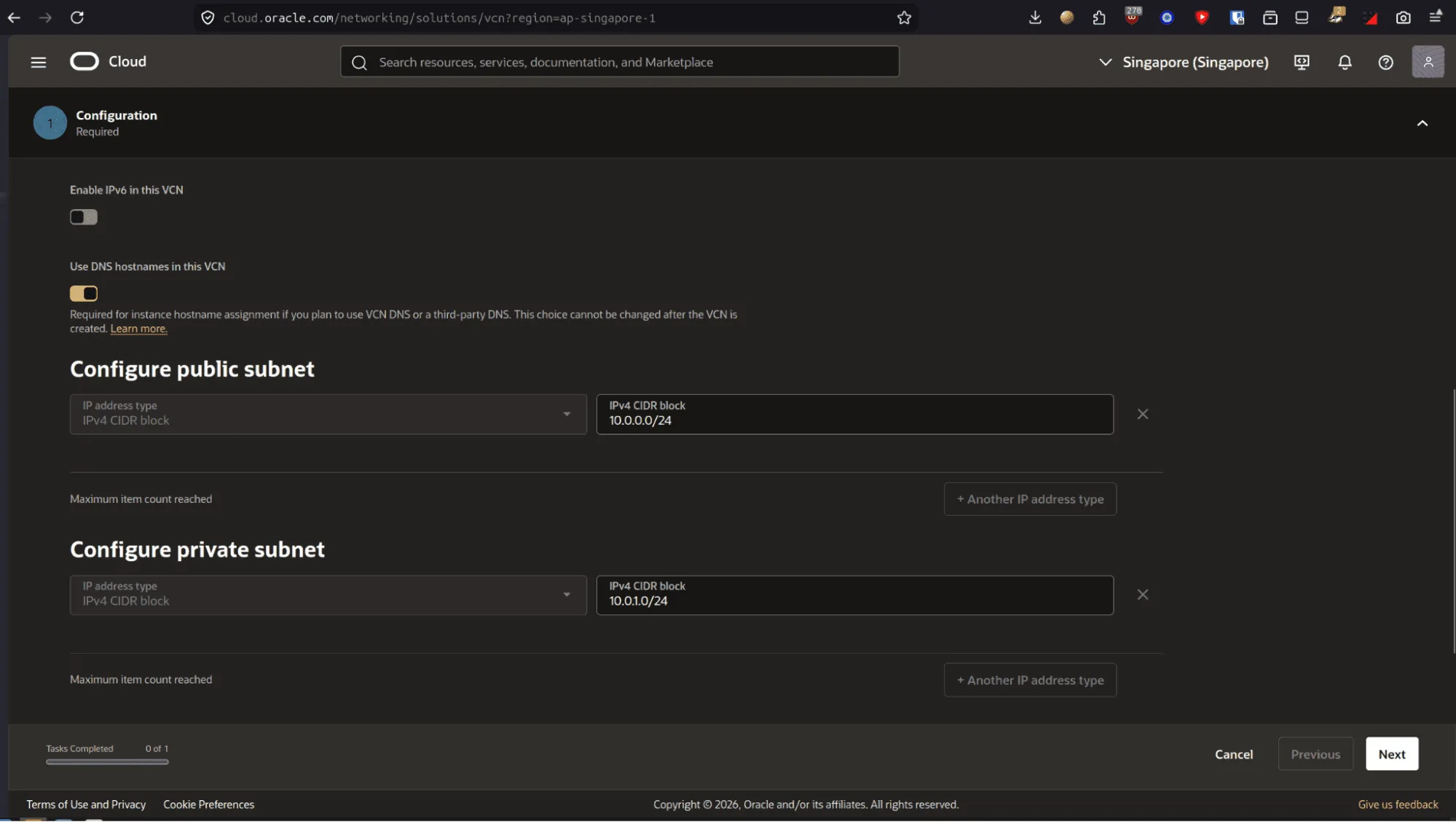Bookmark this page with the star icon
Screen dimensions: 1456x822
tap(904, 17)
